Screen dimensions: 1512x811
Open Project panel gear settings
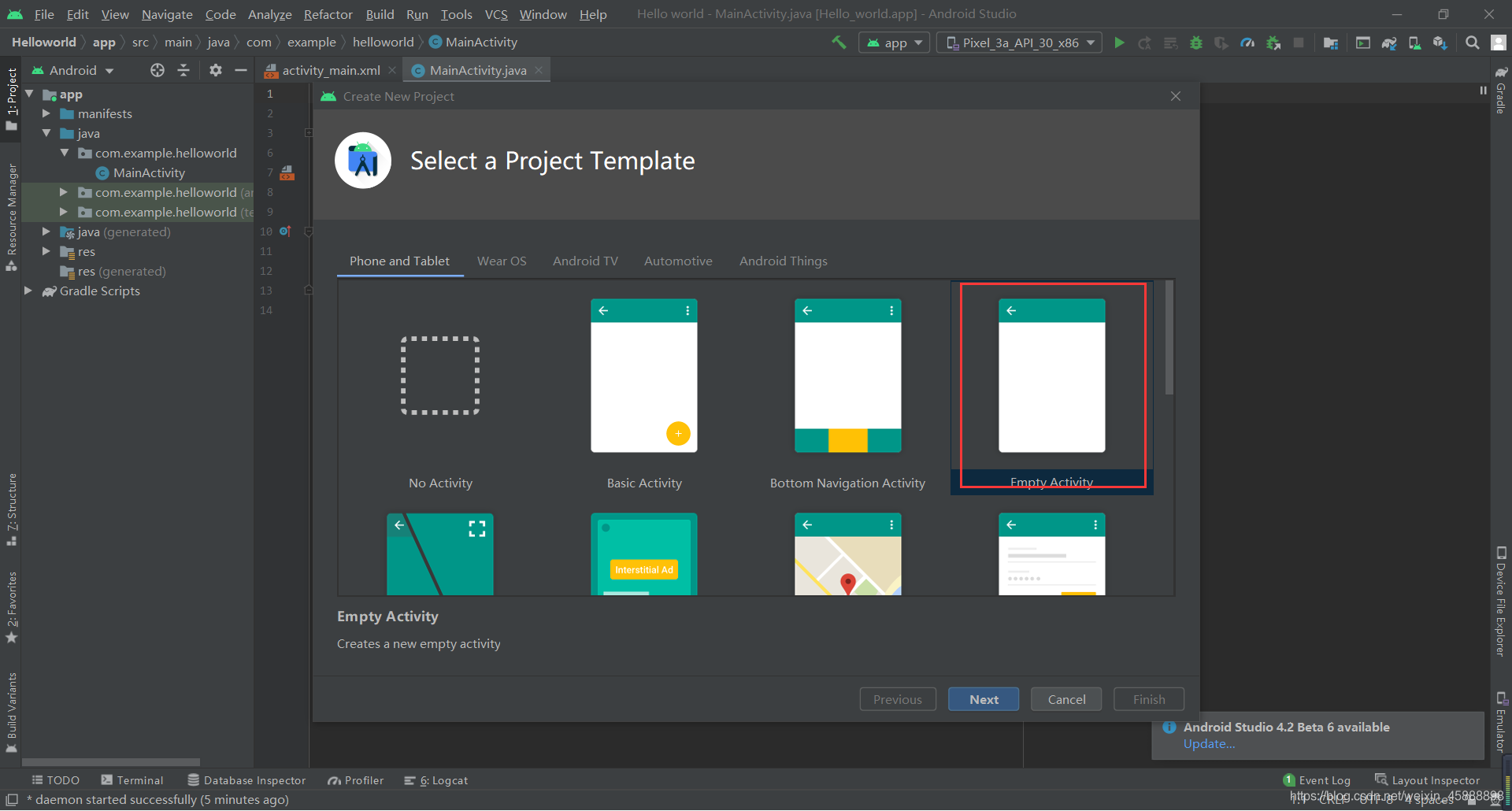215,70
